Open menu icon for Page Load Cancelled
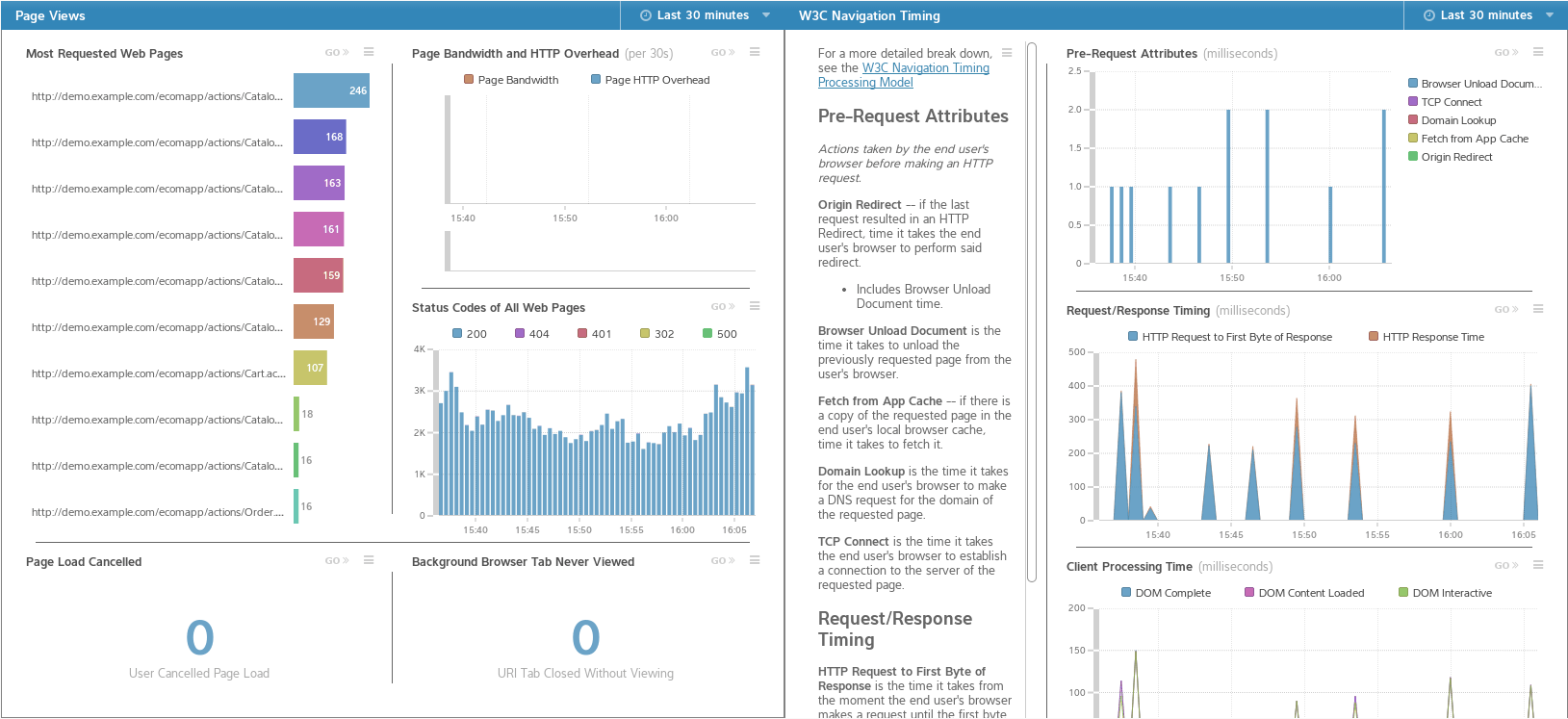 coord(369,560)
